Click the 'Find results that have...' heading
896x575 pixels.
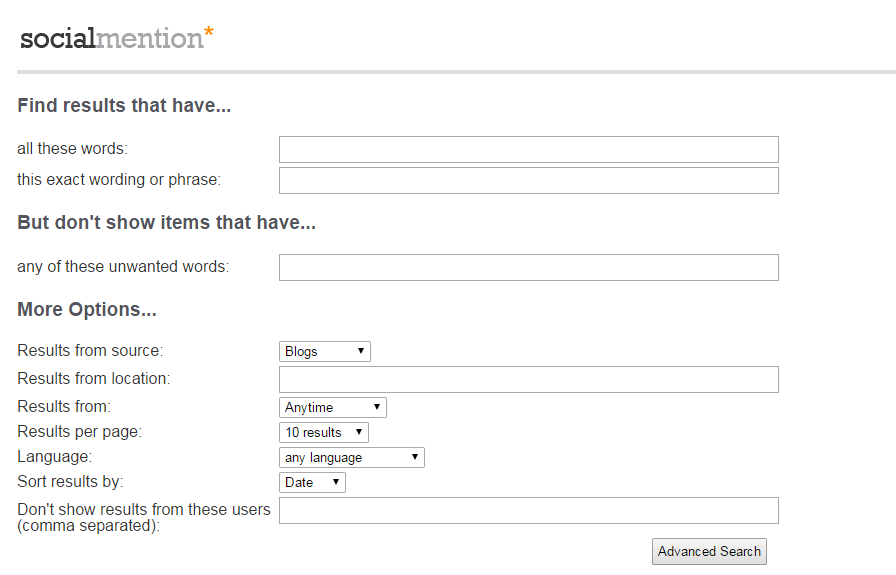point(124,105)
